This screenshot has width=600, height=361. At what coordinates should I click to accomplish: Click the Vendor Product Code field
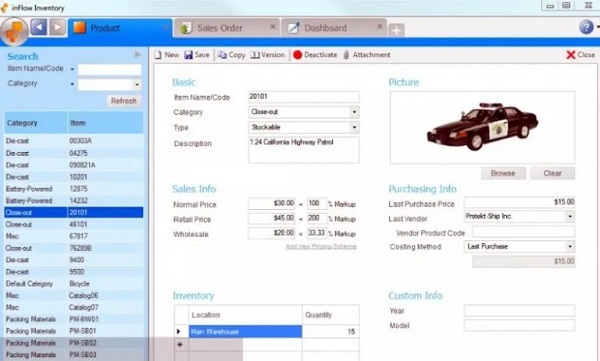coord(523,232)
